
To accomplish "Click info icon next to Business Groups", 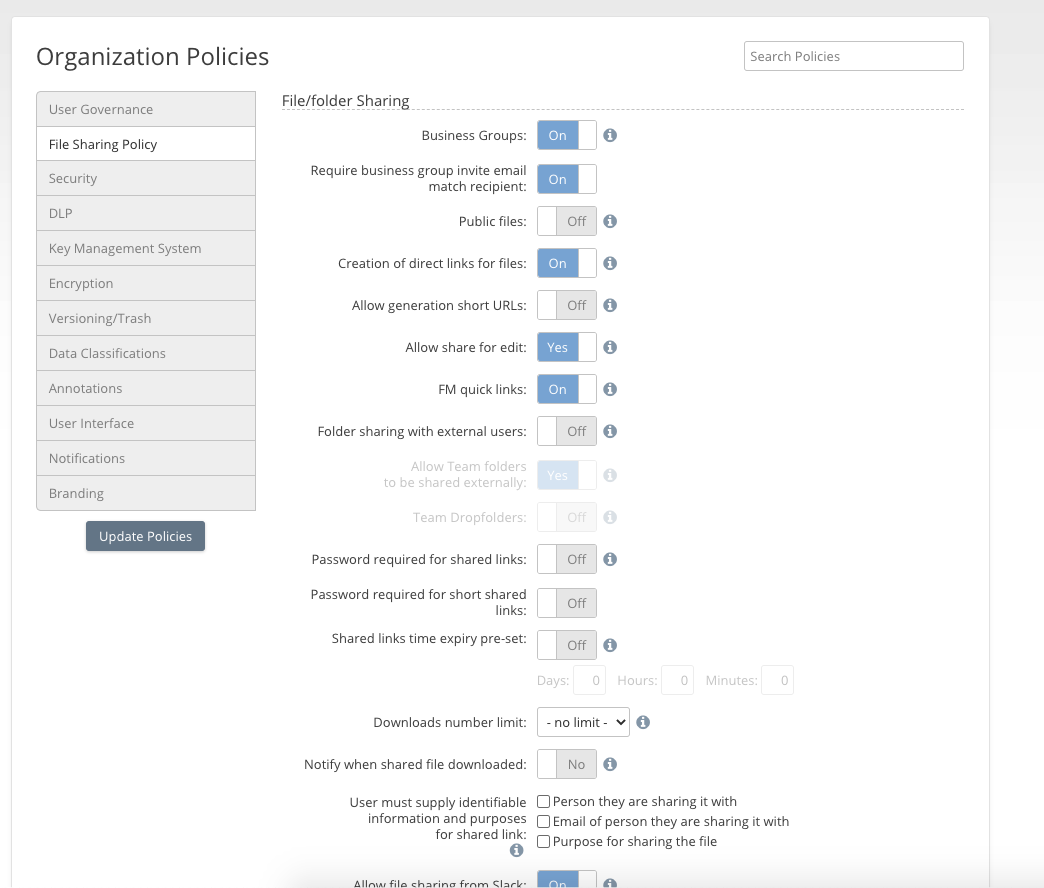I will pos(610,135).
